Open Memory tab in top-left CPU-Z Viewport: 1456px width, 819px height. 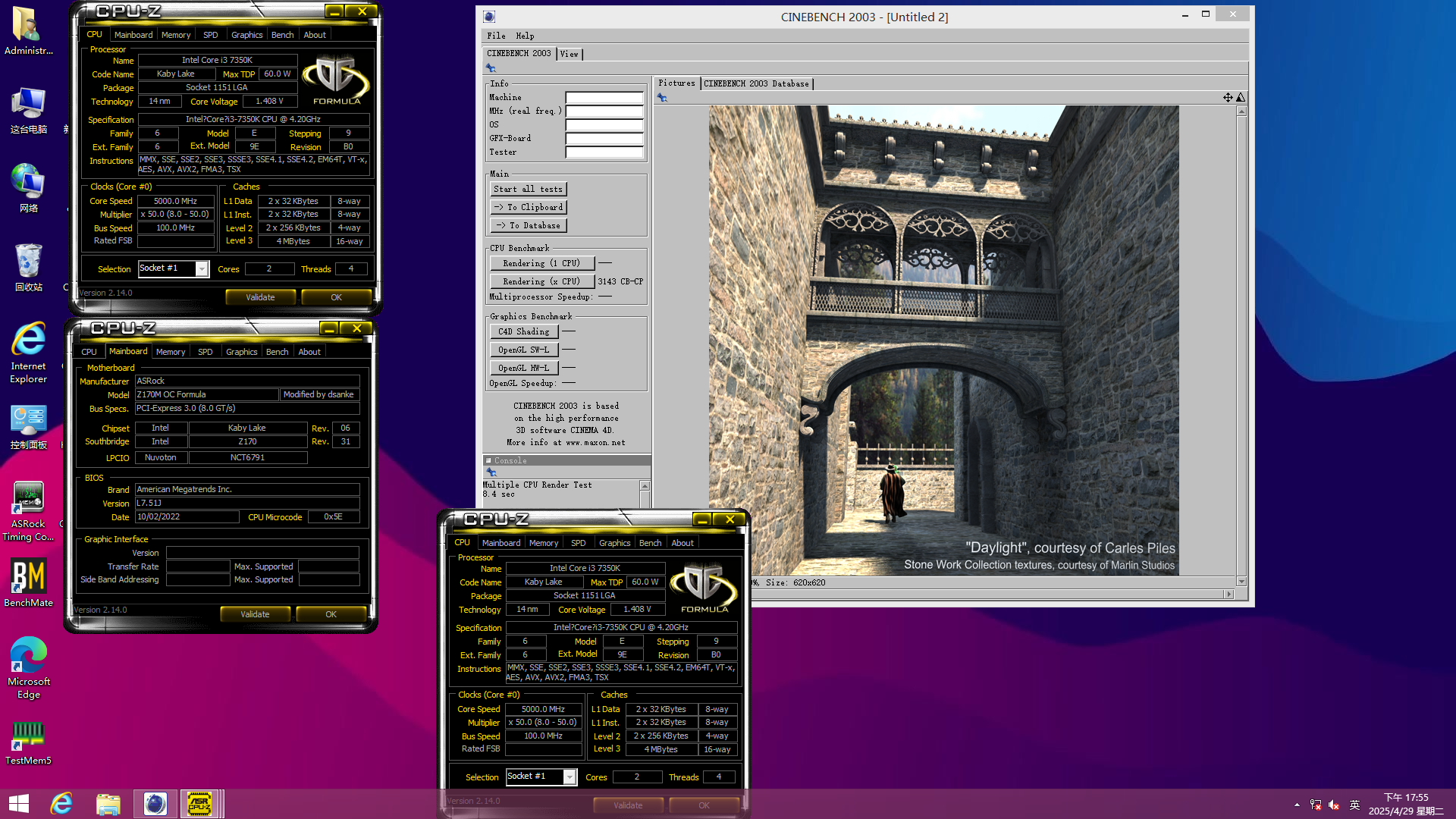(x=176, y=35)
